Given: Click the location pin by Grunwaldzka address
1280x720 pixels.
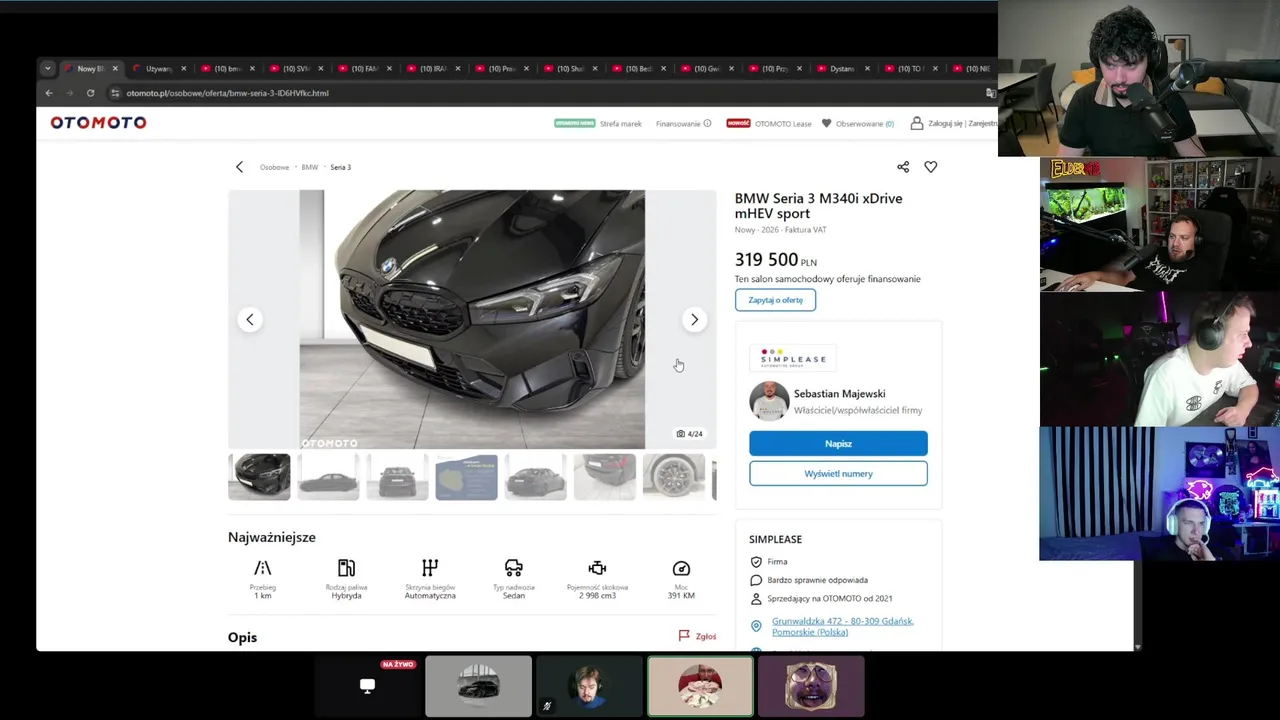Looking at the screenshot, I should [x=756, y=626].
